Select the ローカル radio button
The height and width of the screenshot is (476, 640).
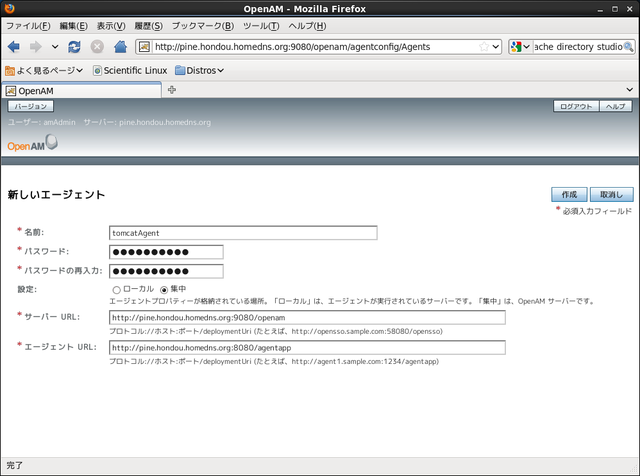pos(116,290)
